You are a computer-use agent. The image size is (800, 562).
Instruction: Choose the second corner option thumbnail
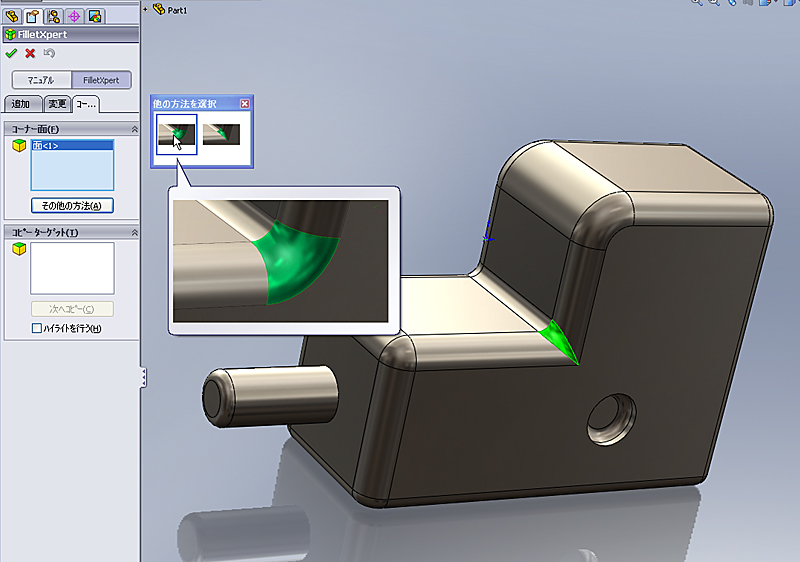pos(221,134)
